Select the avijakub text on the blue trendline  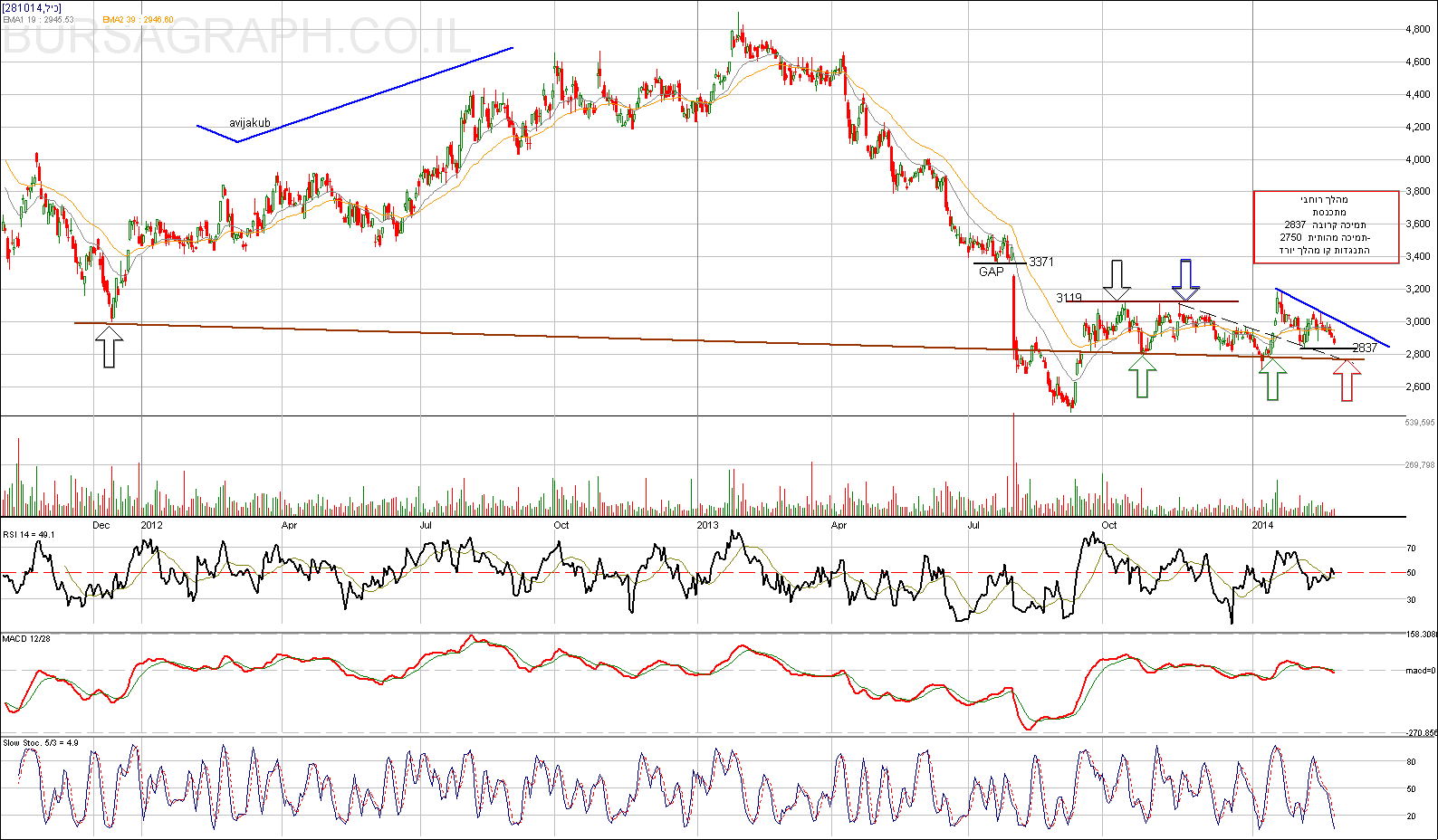click(249, 123)
